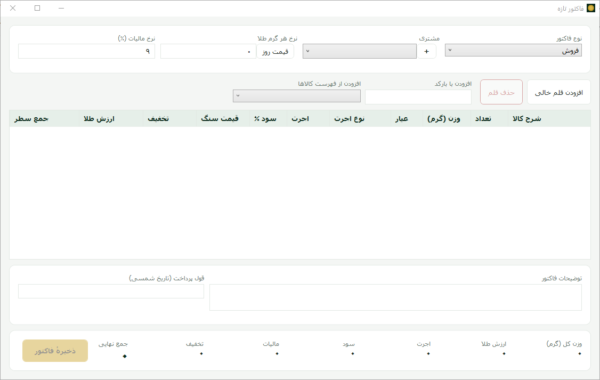Click the app icon in the title bar
This screenshot has width=600, height=380.
[x=591, y=8]
